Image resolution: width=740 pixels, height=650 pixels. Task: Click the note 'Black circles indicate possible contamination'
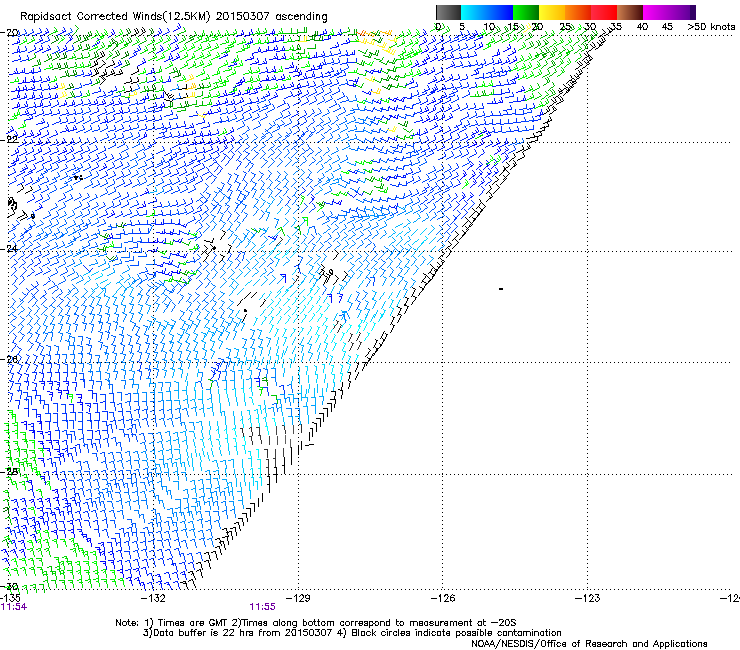point(456,633)
